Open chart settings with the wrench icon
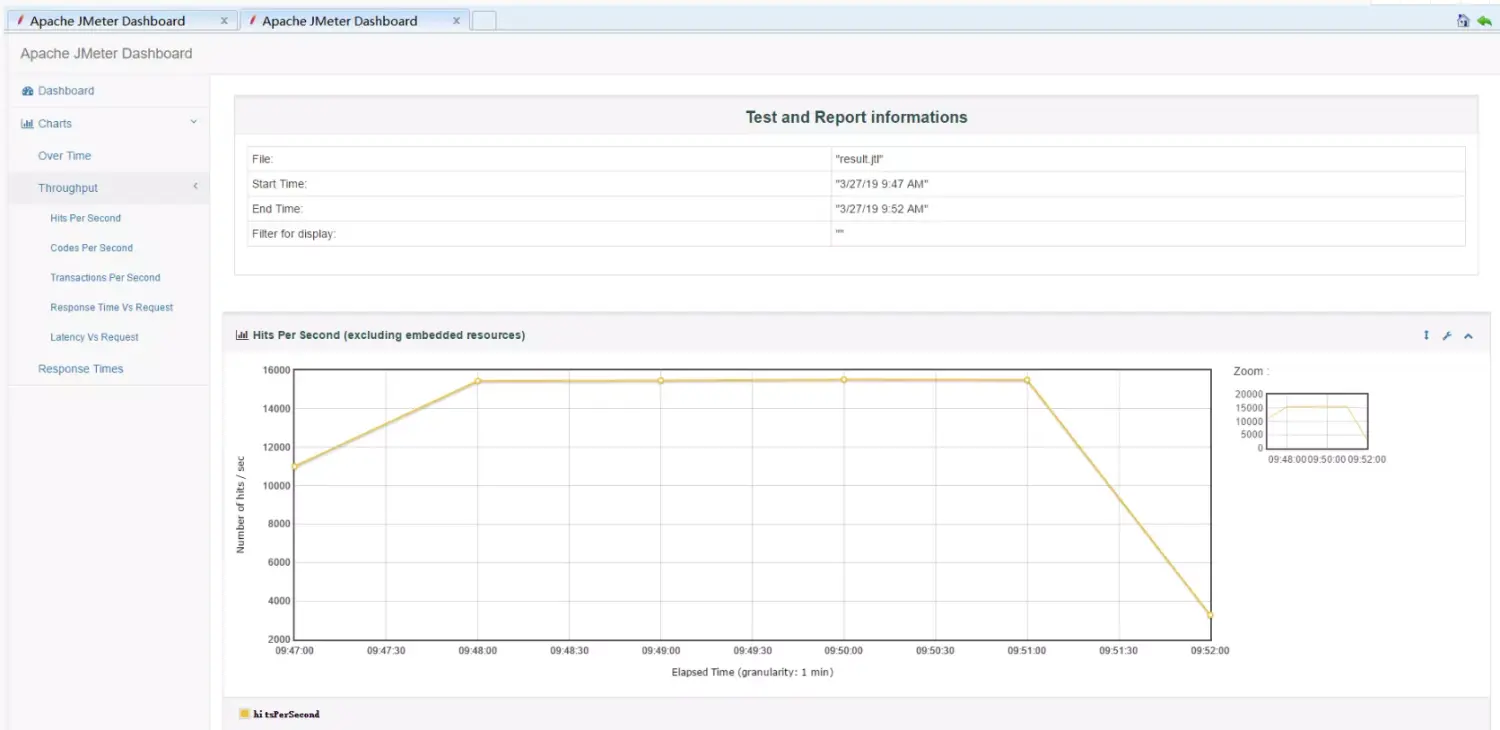Viewport: 1500px width, 730px height. (1446, 336)
